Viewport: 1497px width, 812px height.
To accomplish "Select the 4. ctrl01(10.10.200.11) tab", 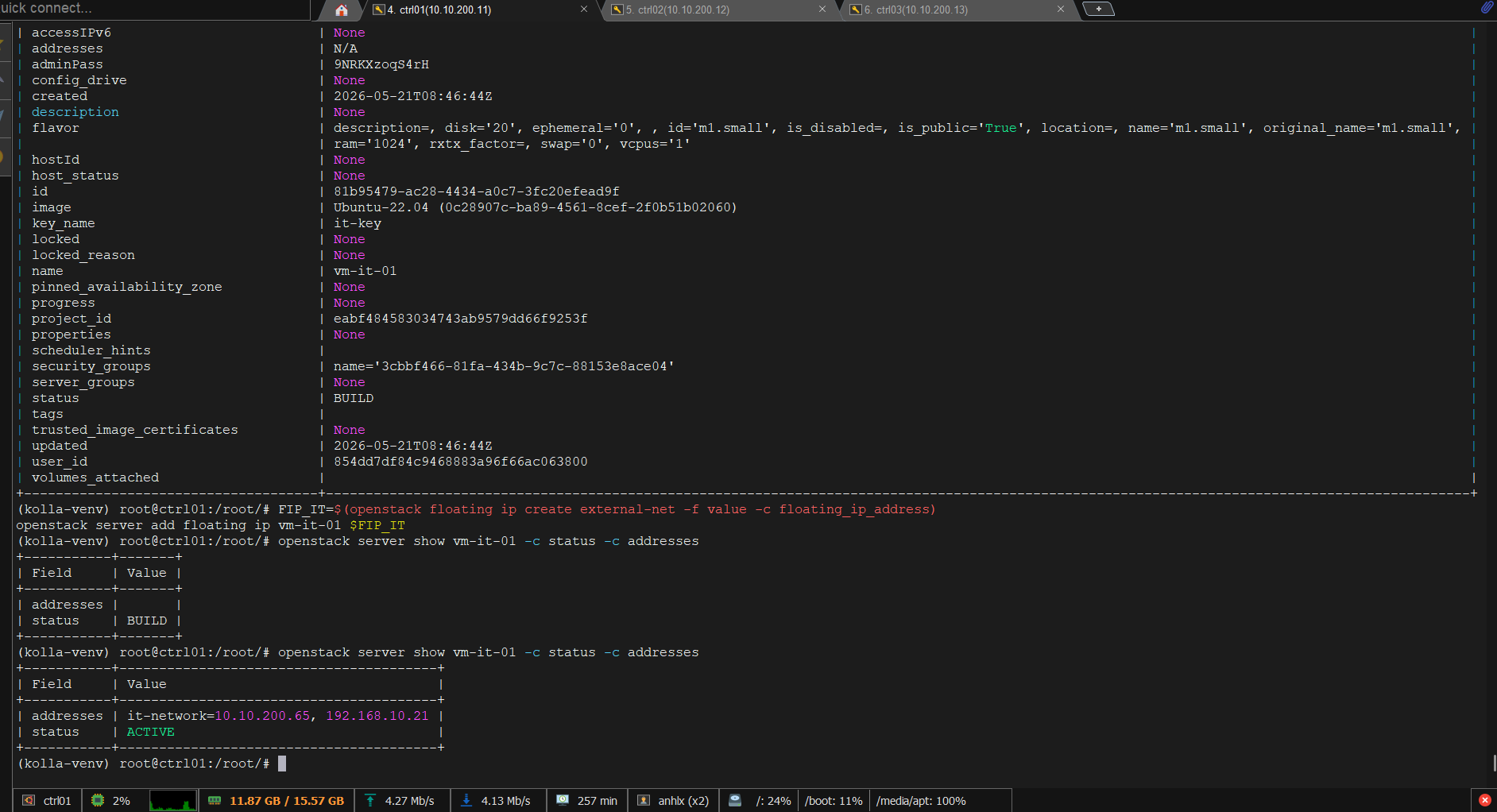I will [482, 10].
